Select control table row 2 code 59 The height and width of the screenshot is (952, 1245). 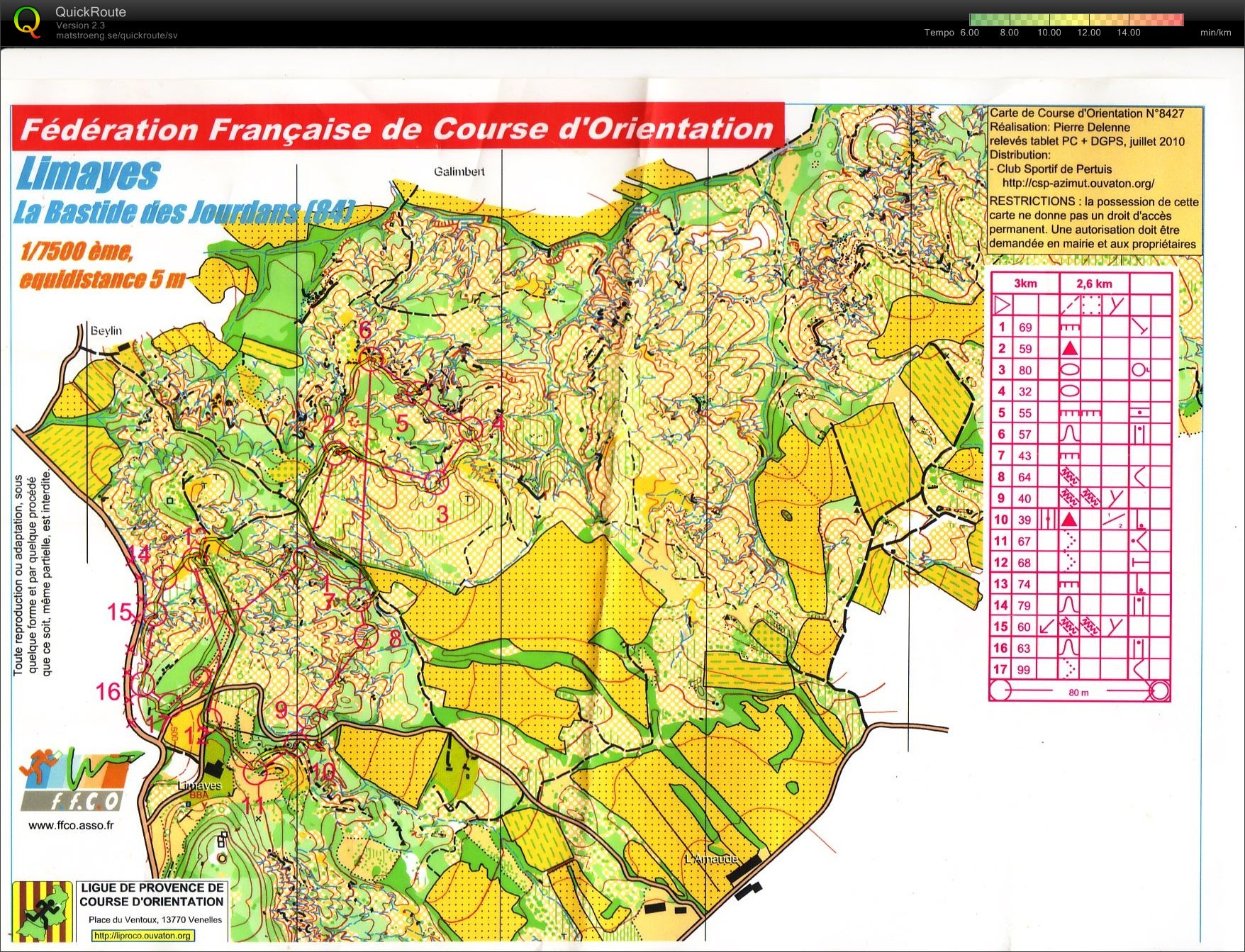[1025, 348]
